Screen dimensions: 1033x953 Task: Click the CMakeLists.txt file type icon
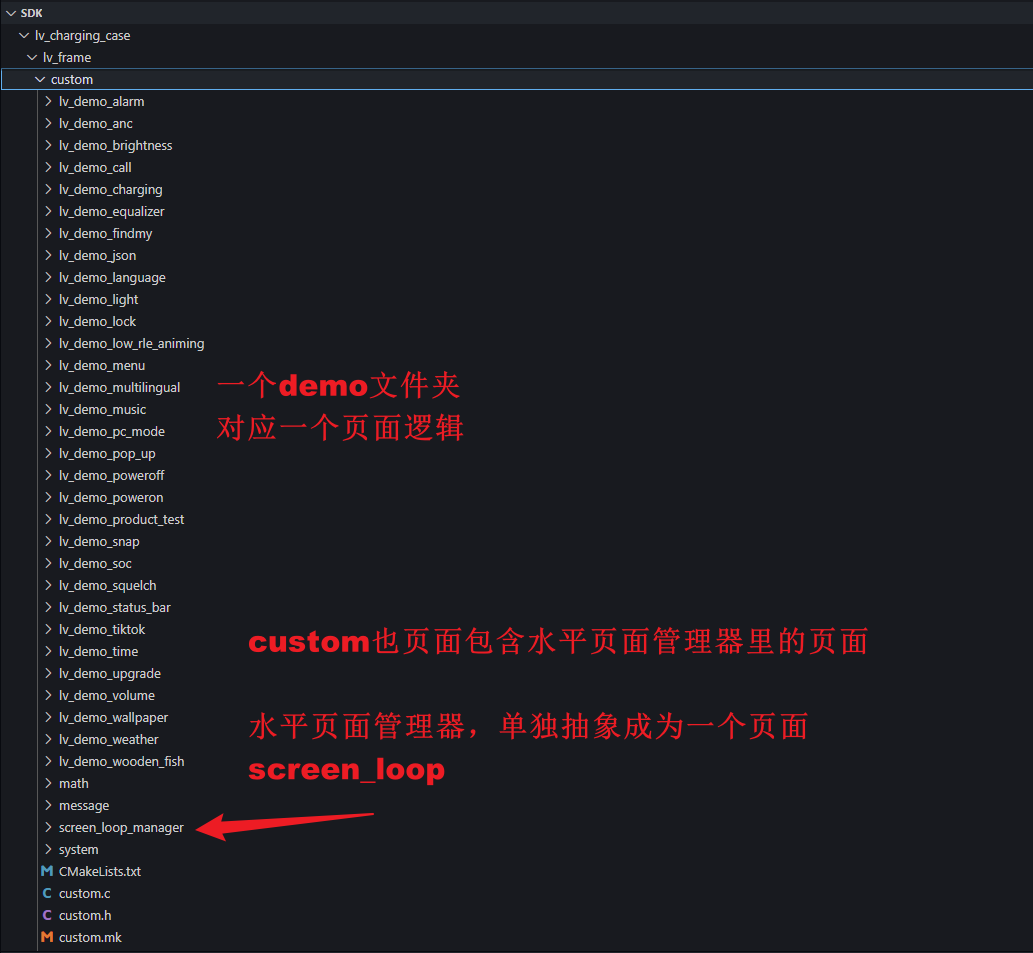pos(47,871)
